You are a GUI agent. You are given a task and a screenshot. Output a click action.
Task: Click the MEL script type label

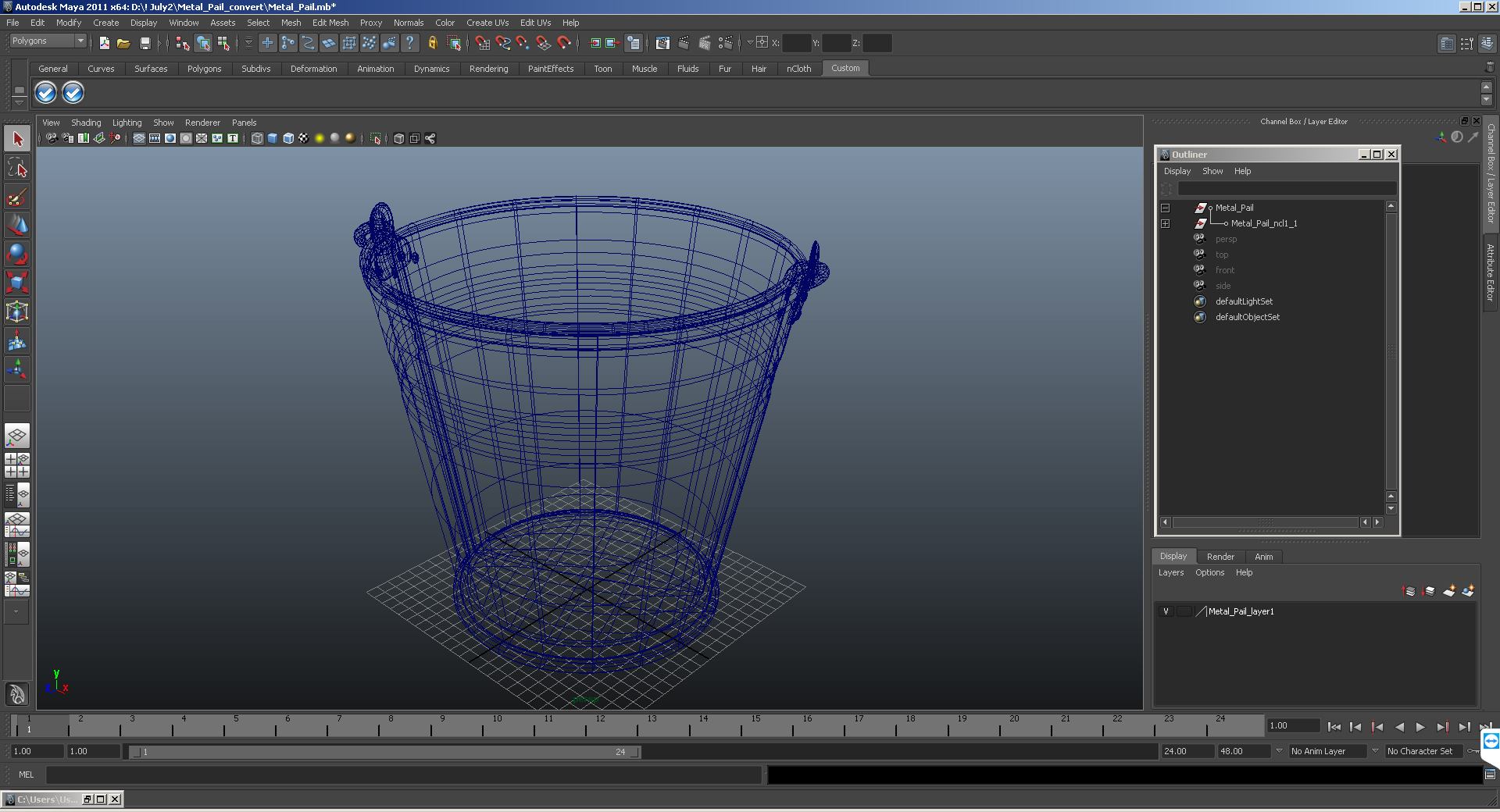(27, 775)
